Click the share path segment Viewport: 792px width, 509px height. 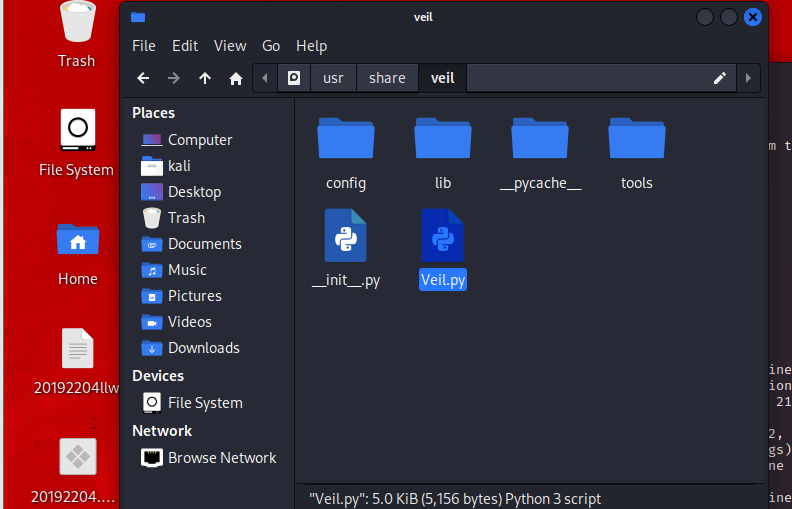(x=387, y=78)
